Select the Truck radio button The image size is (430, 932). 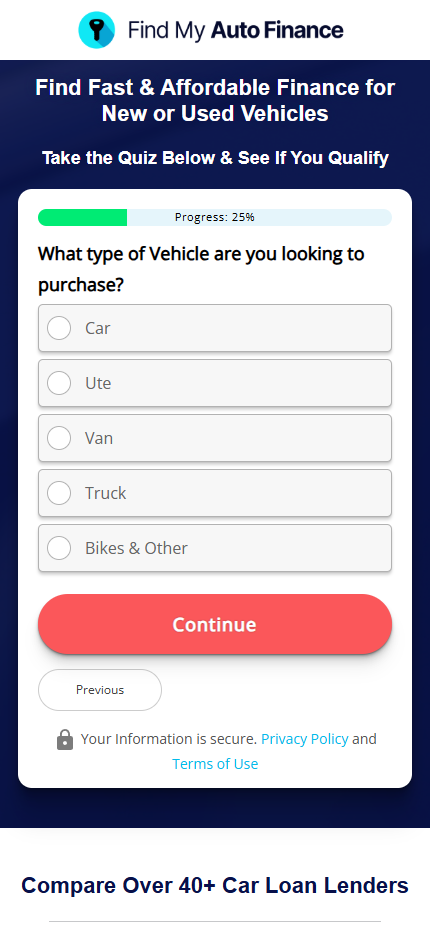(x=59, y=493)
